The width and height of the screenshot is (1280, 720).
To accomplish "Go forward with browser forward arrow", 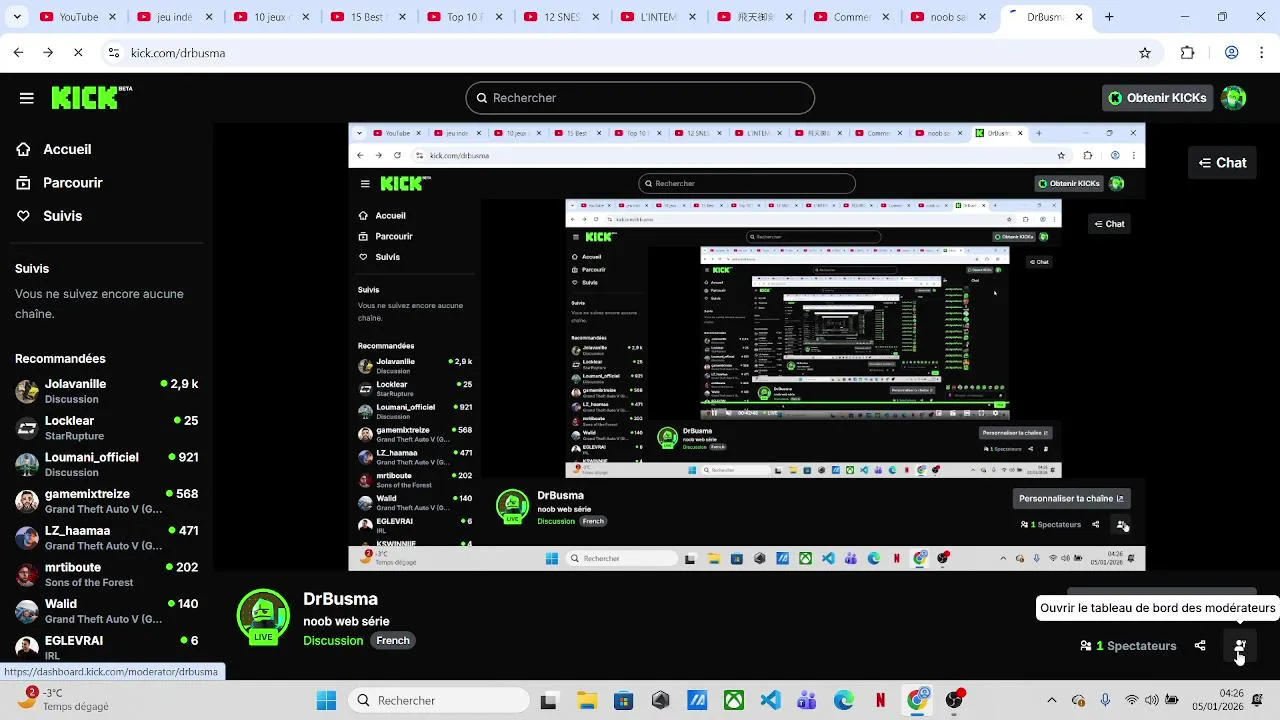I will [x=48, y=53].
